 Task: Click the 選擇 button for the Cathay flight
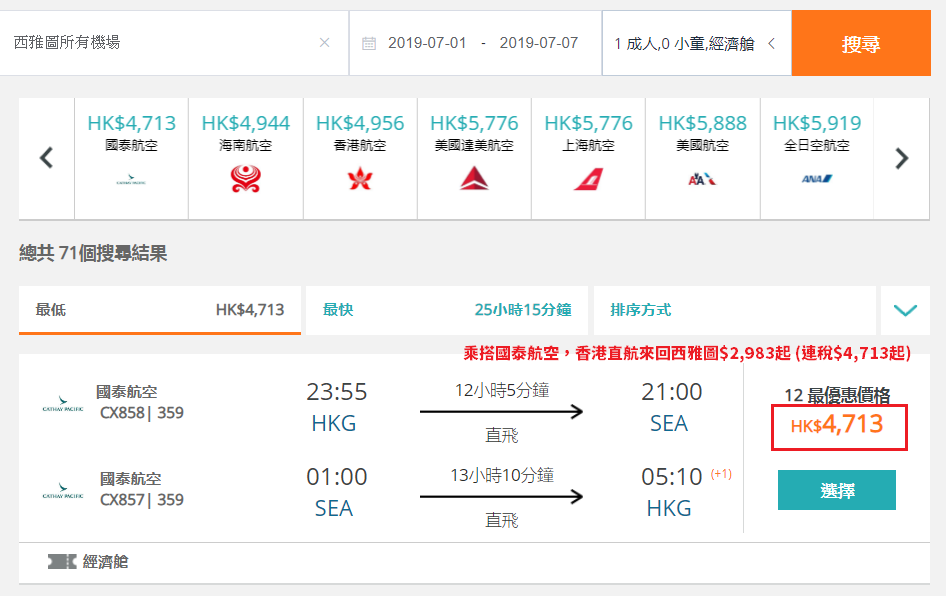[x=837, y=490]
